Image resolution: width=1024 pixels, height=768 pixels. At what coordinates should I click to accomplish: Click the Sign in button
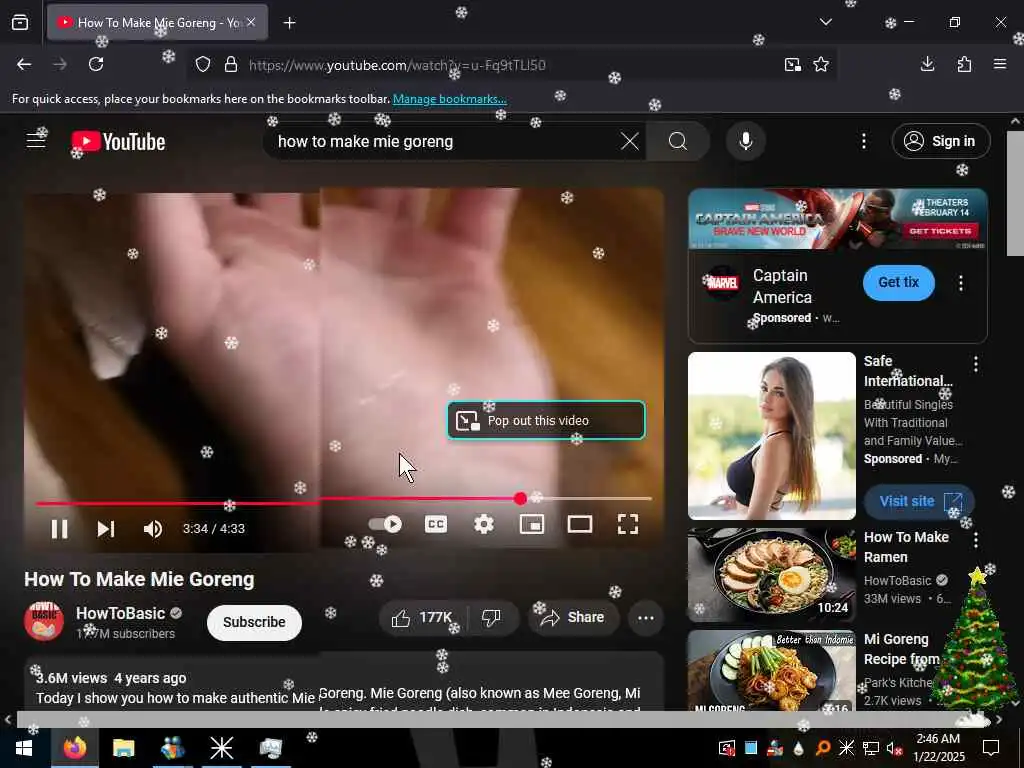(940, 141)
